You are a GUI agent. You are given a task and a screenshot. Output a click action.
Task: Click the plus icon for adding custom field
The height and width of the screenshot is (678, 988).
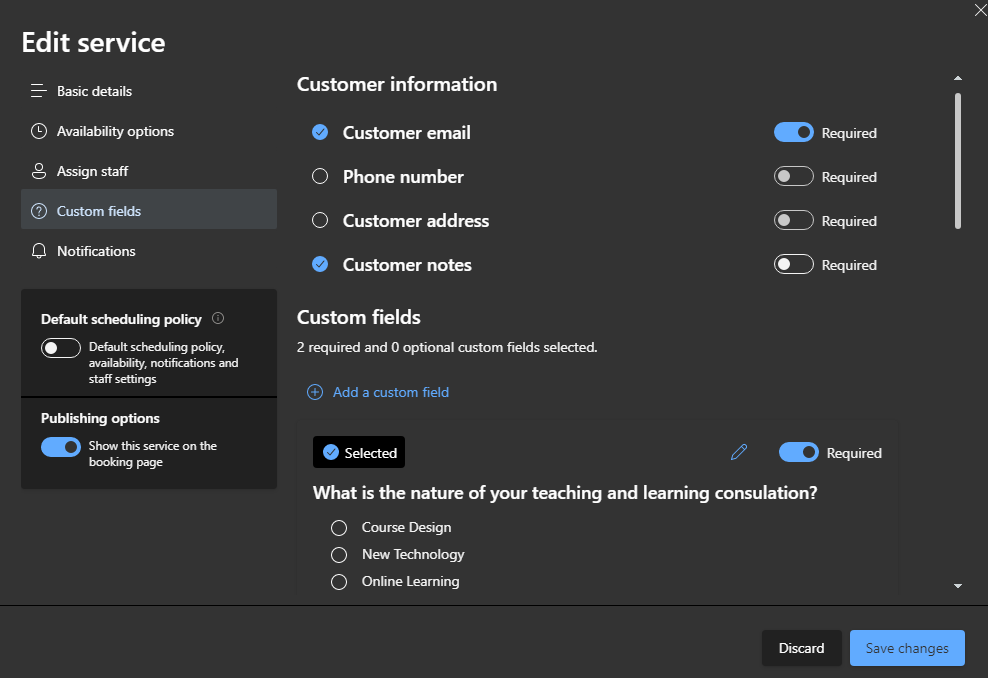[315, 392]
